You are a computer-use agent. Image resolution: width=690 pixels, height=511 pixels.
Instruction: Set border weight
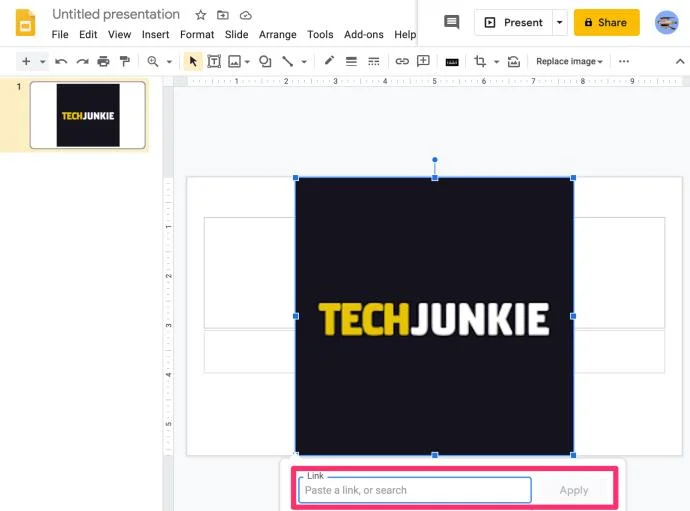351,61
